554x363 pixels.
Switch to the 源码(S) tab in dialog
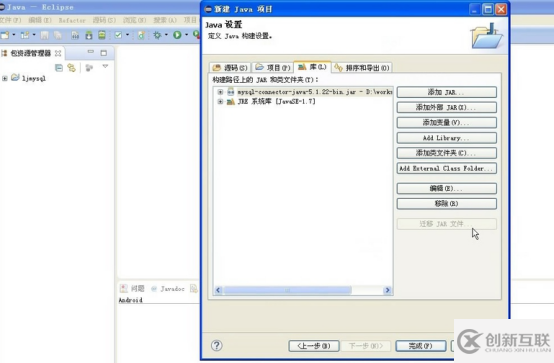[x=230, y=68]
